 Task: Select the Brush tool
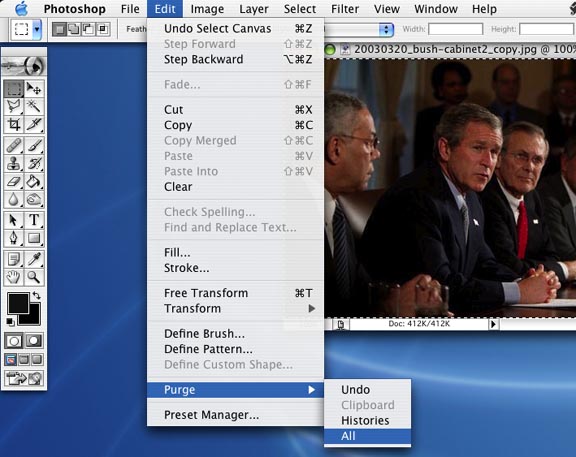pos(34,145)
